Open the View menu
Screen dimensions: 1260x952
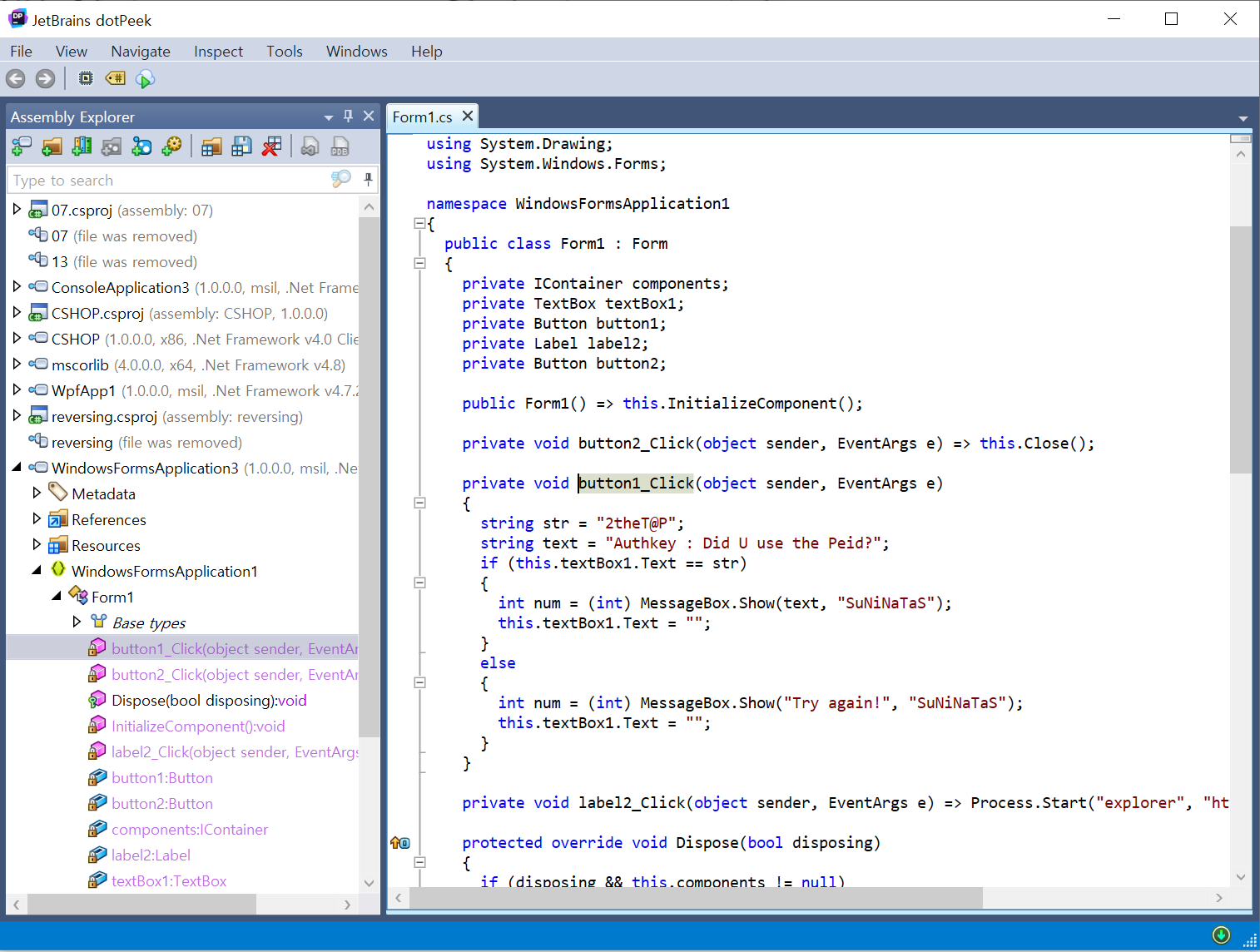[x=71, y=51]
